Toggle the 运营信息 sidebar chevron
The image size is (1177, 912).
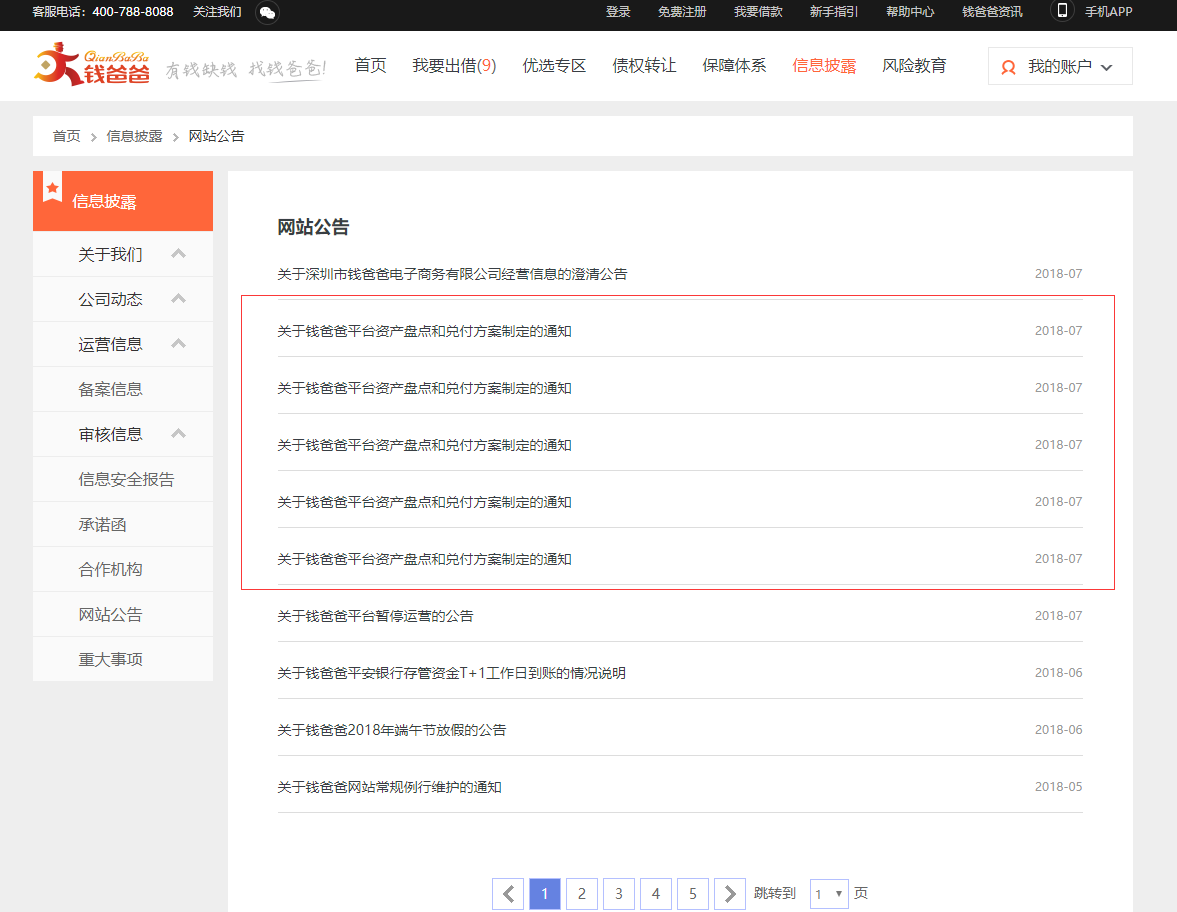click(x=179, y=344)
